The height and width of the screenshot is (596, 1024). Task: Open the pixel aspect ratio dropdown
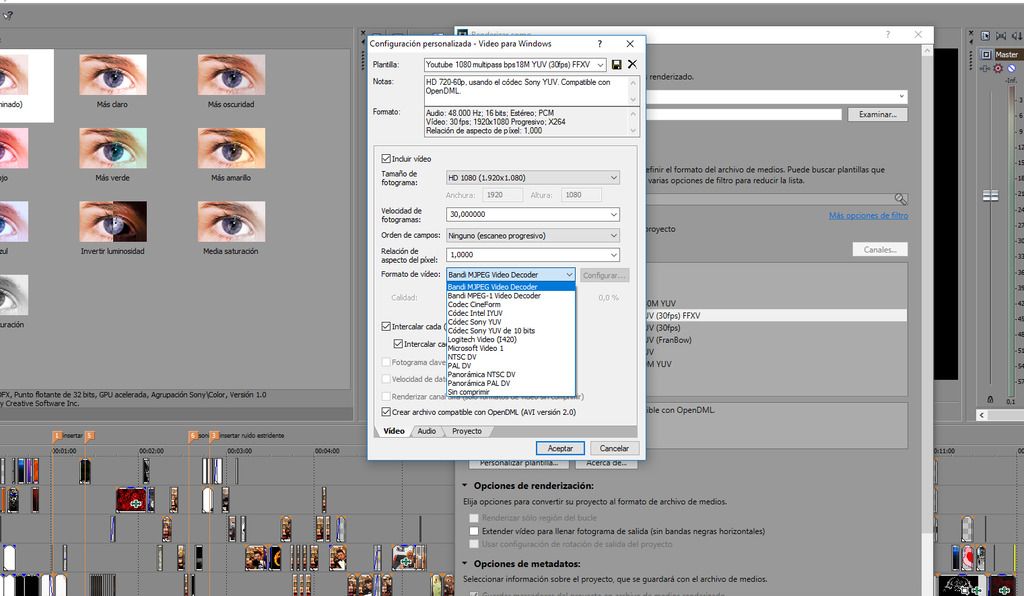613,255
